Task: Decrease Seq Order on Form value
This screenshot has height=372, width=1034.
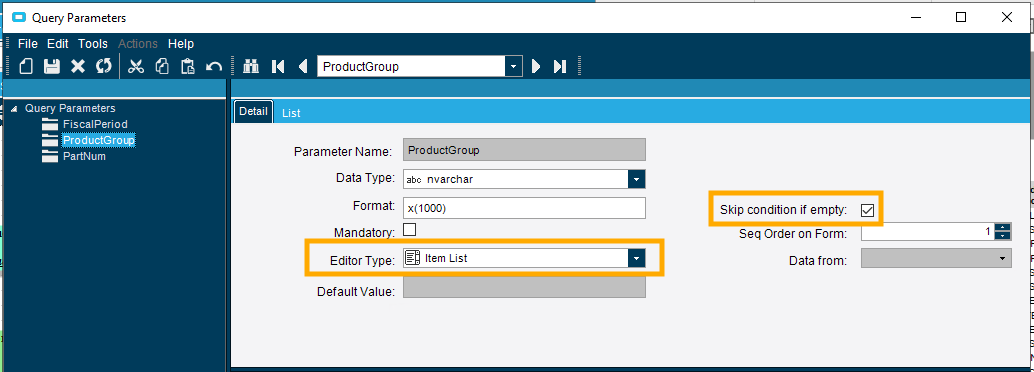Action: (1003, 235)
